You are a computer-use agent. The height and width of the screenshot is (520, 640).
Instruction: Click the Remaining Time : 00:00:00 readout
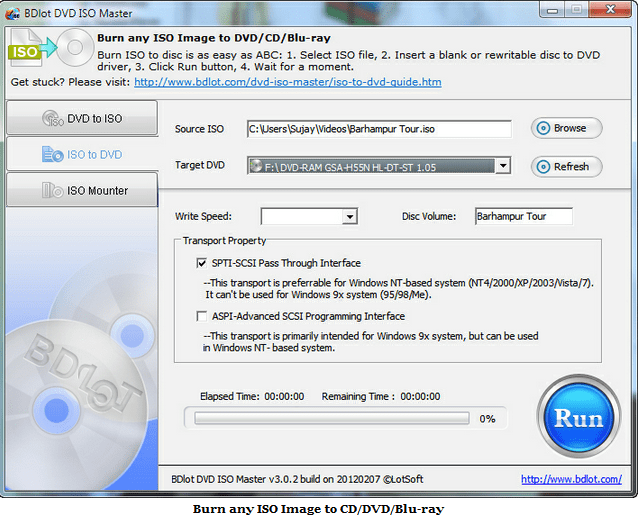[381, 396]
